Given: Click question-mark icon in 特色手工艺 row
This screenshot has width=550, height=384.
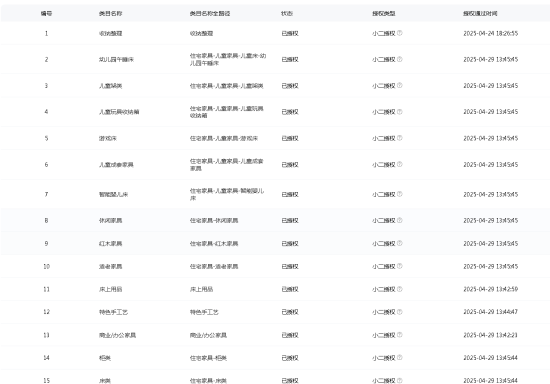Looking at the screenshot, I should click(400, 312).
